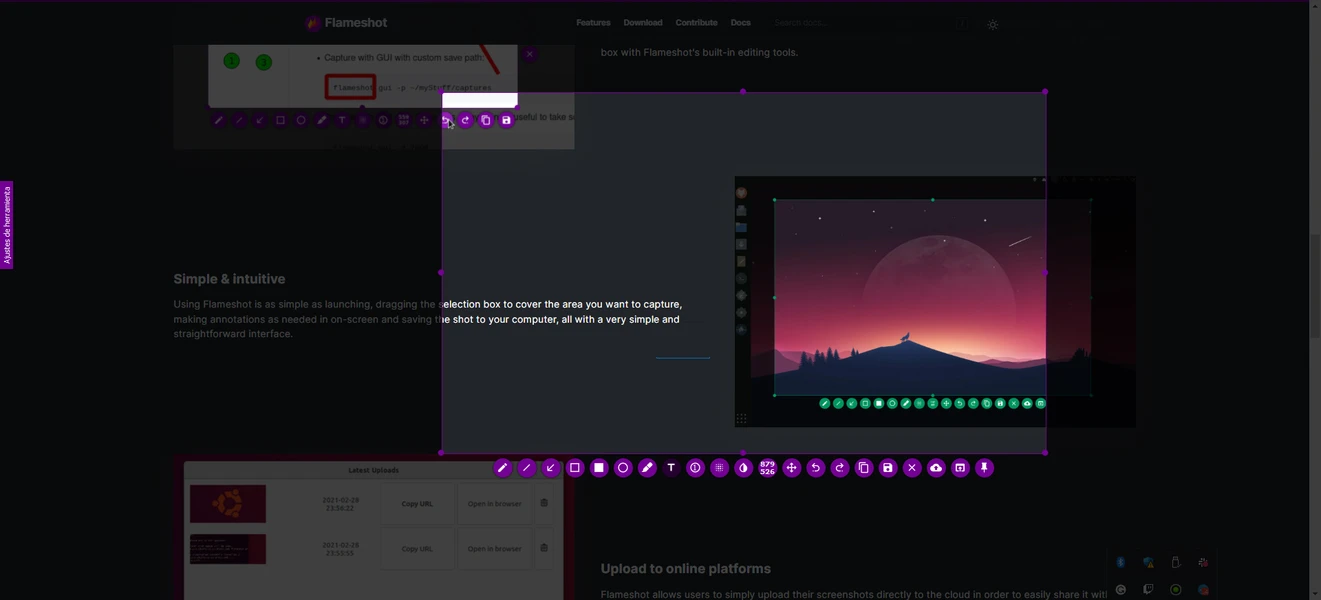1321x600 pixels.
Task: Open the Ajustes de herramienta side panel
Action: click(6, 225)
